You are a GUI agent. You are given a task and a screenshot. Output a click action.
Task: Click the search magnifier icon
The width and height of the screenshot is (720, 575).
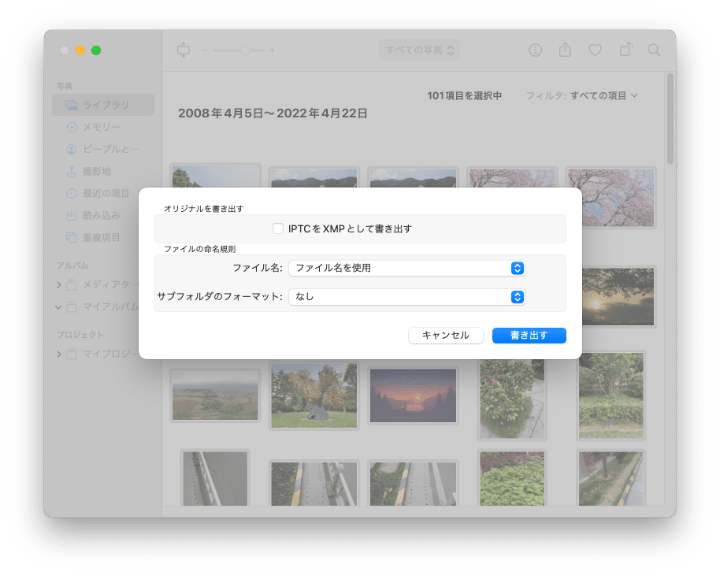point(655,50)
